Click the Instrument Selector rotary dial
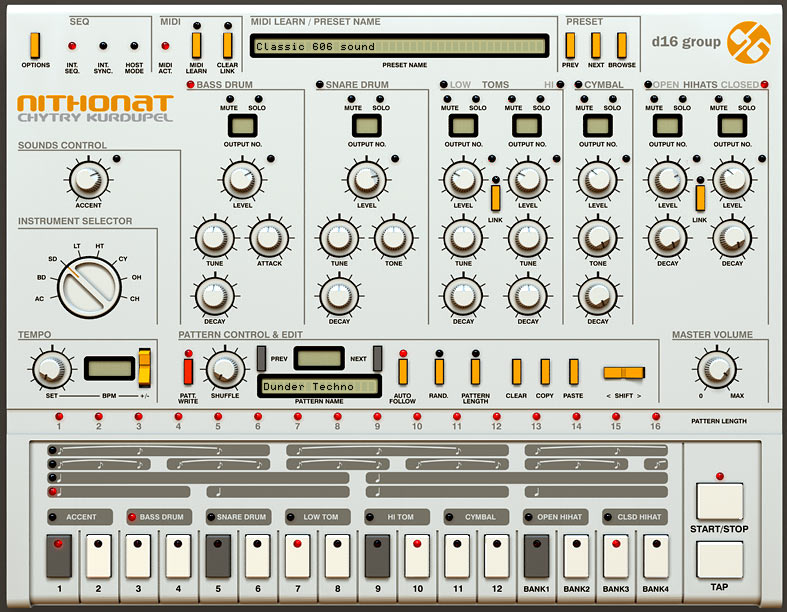The width and height of the screenshot is (787, 612). [x=89, y=288]
